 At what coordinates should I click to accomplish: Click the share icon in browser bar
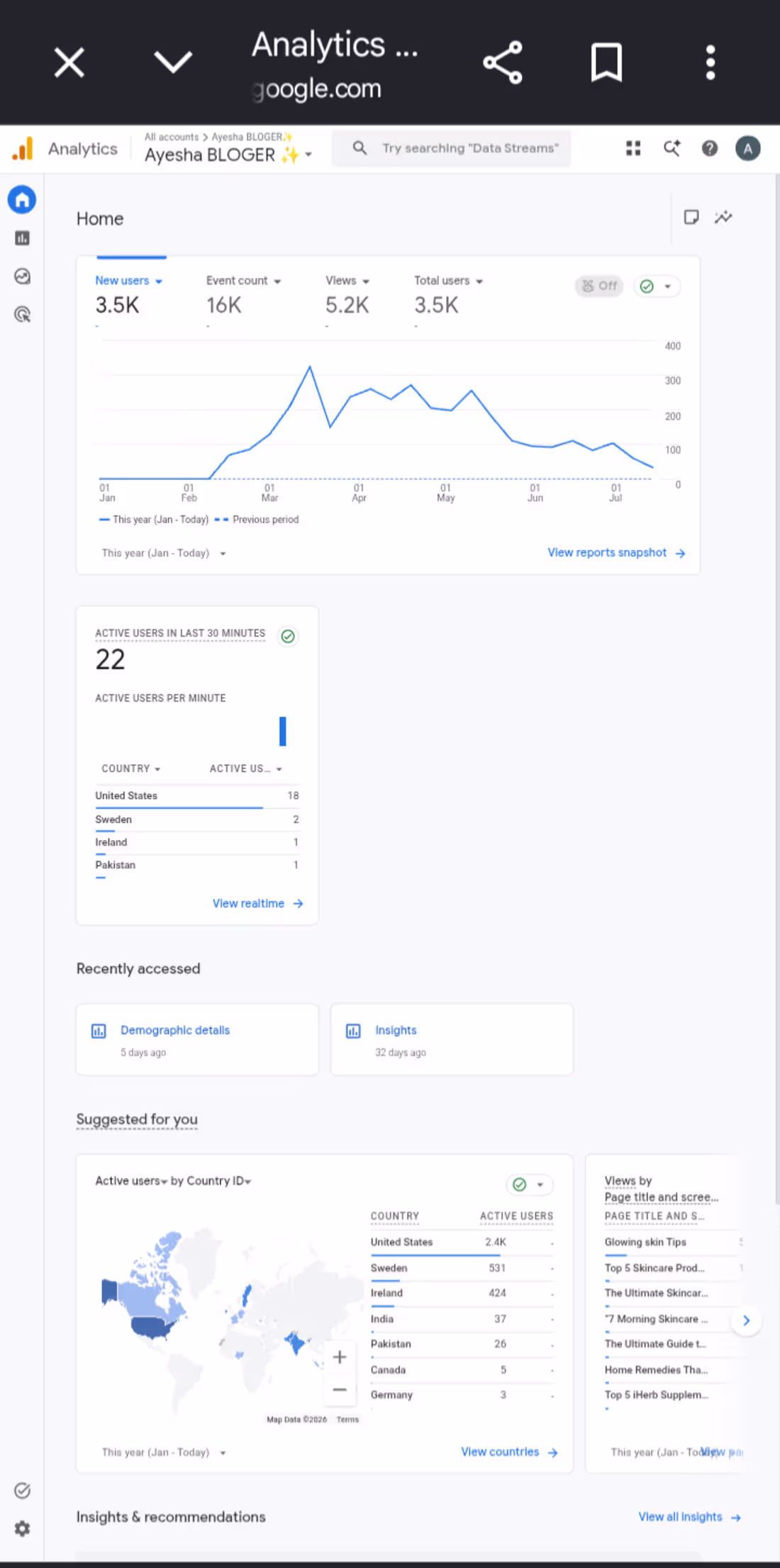[503, 62]
